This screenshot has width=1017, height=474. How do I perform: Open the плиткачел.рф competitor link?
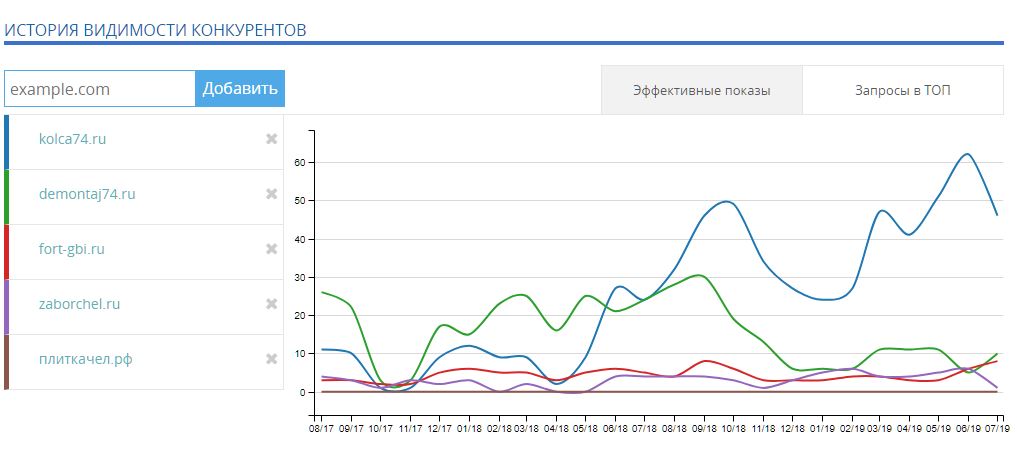click(85, 359)
